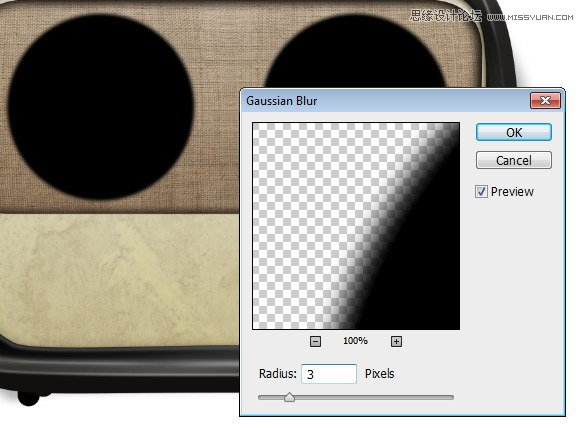Click the 100% zoom level text

coord(355,341)
